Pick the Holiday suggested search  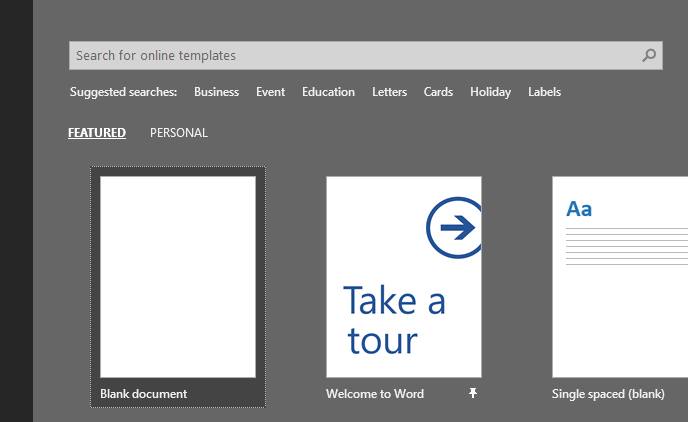(490, 92)
